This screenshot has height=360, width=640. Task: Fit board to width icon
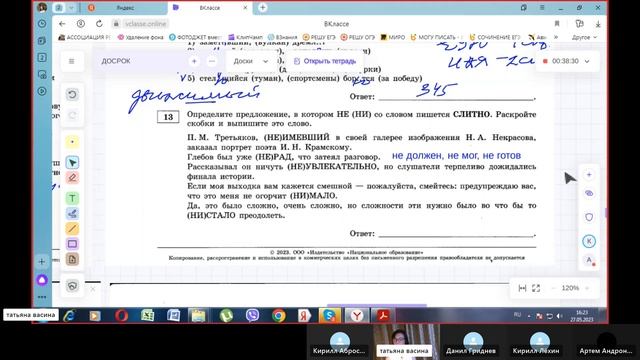coord(522,288)
